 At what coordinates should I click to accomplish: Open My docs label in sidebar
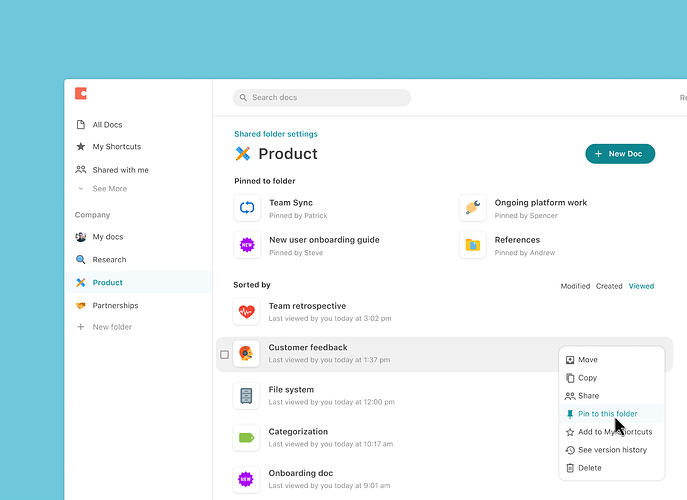coord(108,237)
